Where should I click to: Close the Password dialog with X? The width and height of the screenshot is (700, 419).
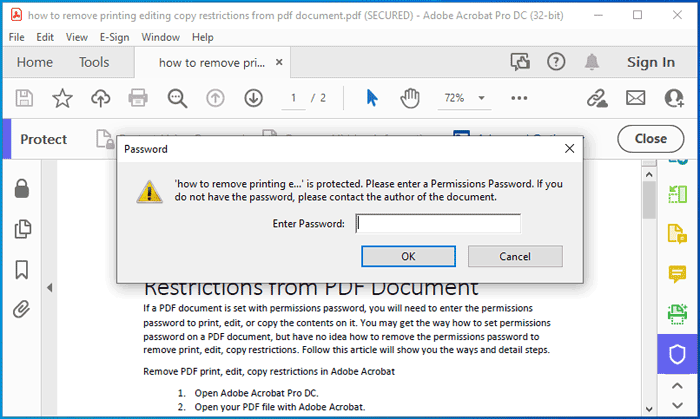click(569, 149)
